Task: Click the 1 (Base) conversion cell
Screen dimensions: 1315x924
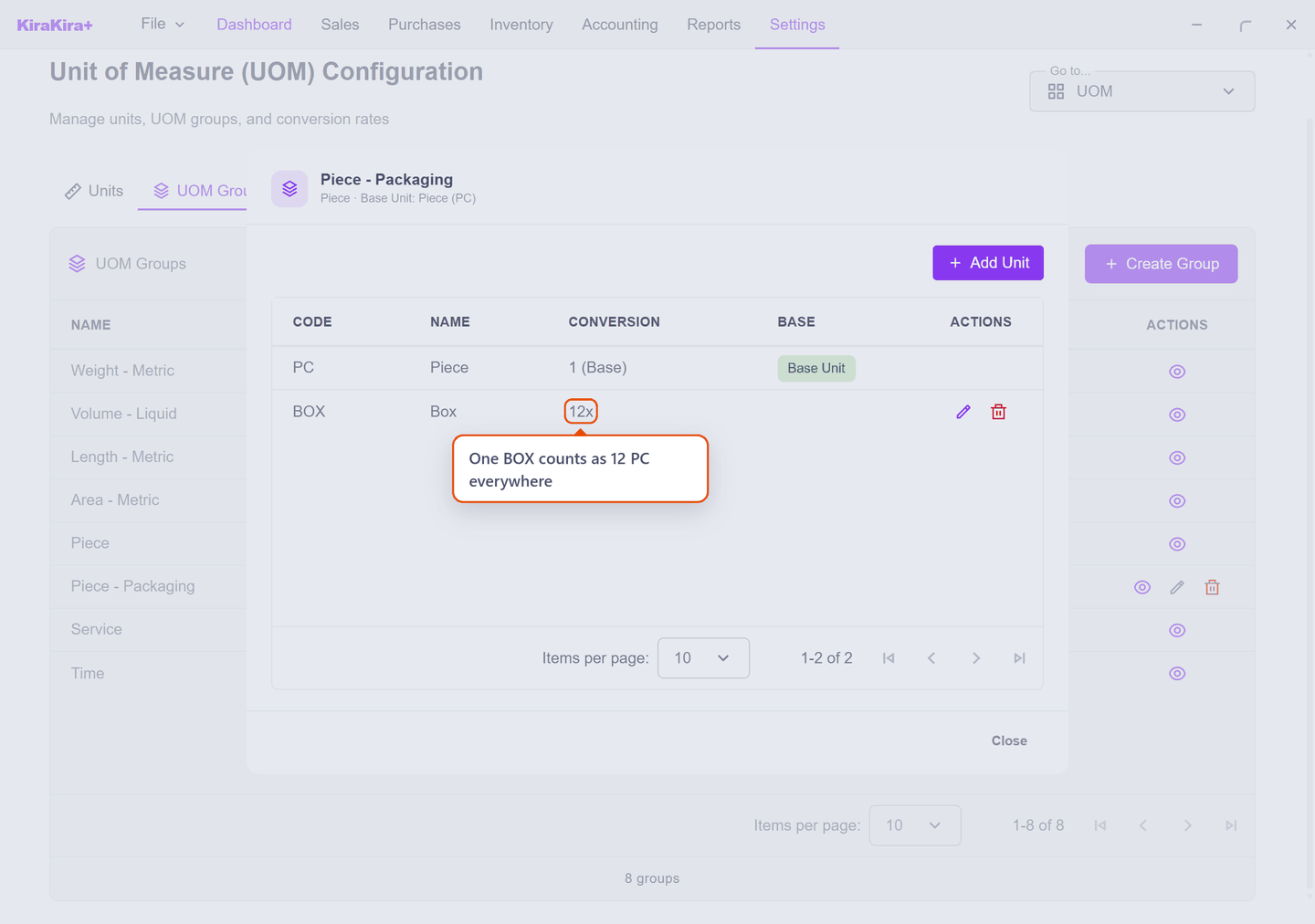Action: 597,368
